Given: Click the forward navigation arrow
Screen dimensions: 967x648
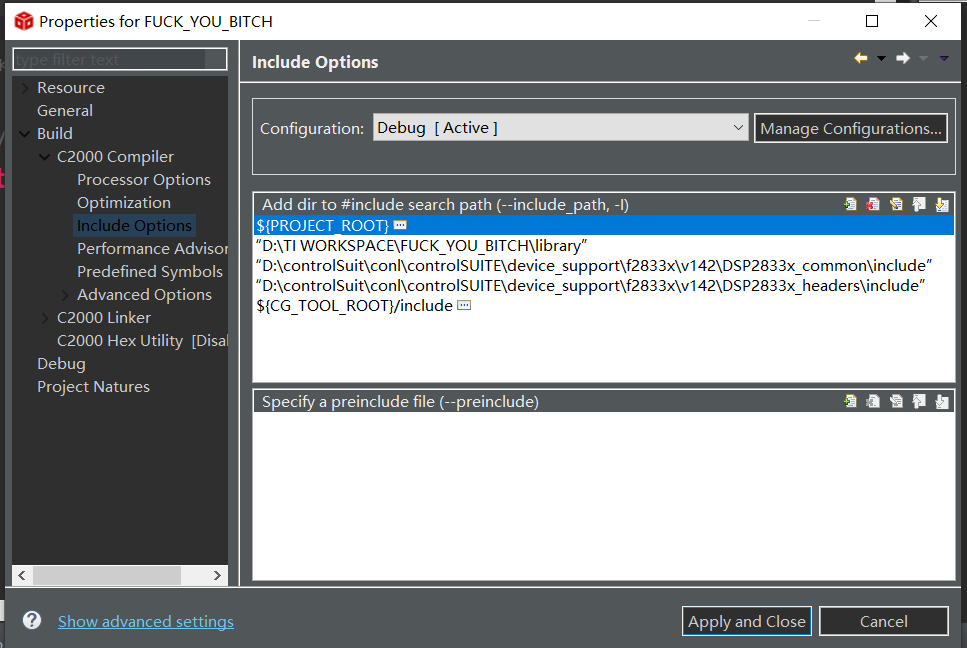Looking at the screenshot, I should 903,58.
